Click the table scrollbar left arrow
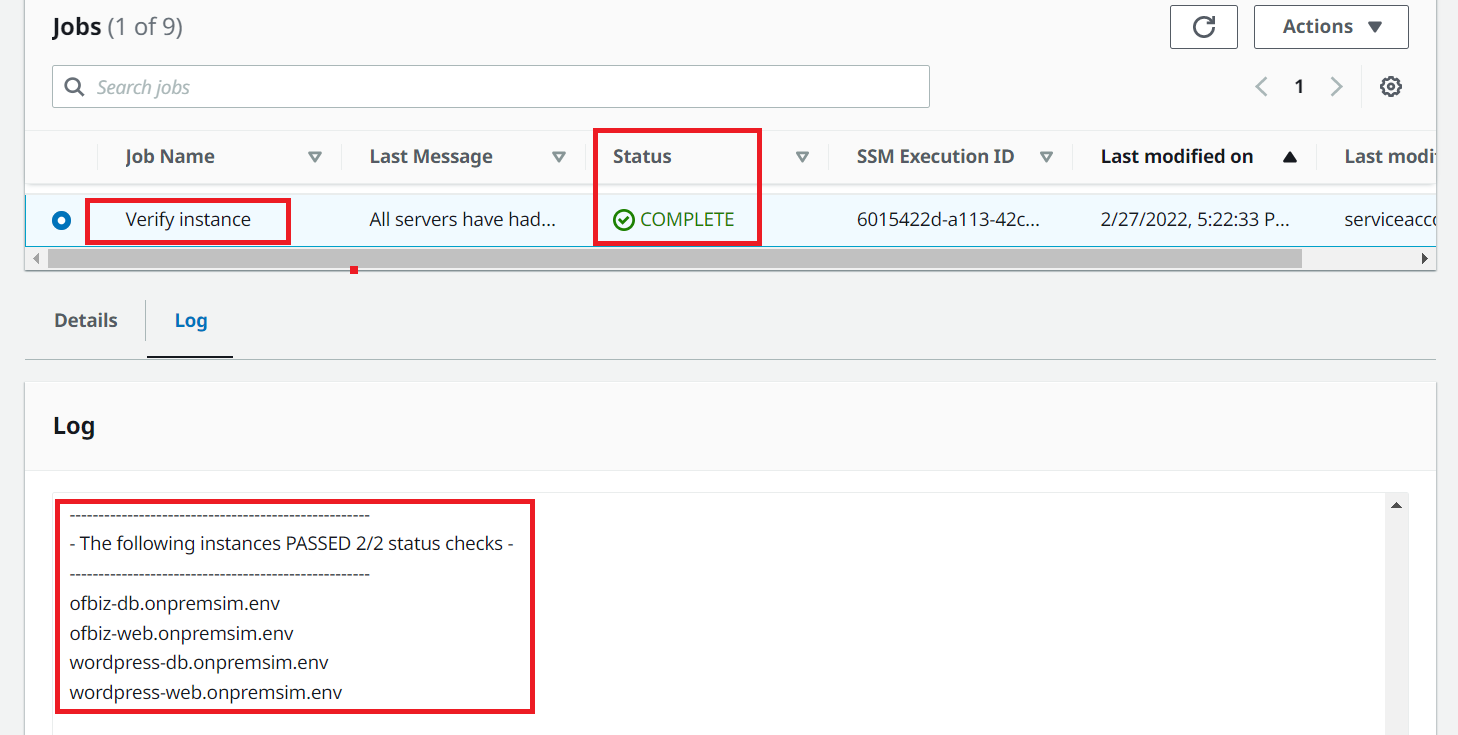 [36, 259]
